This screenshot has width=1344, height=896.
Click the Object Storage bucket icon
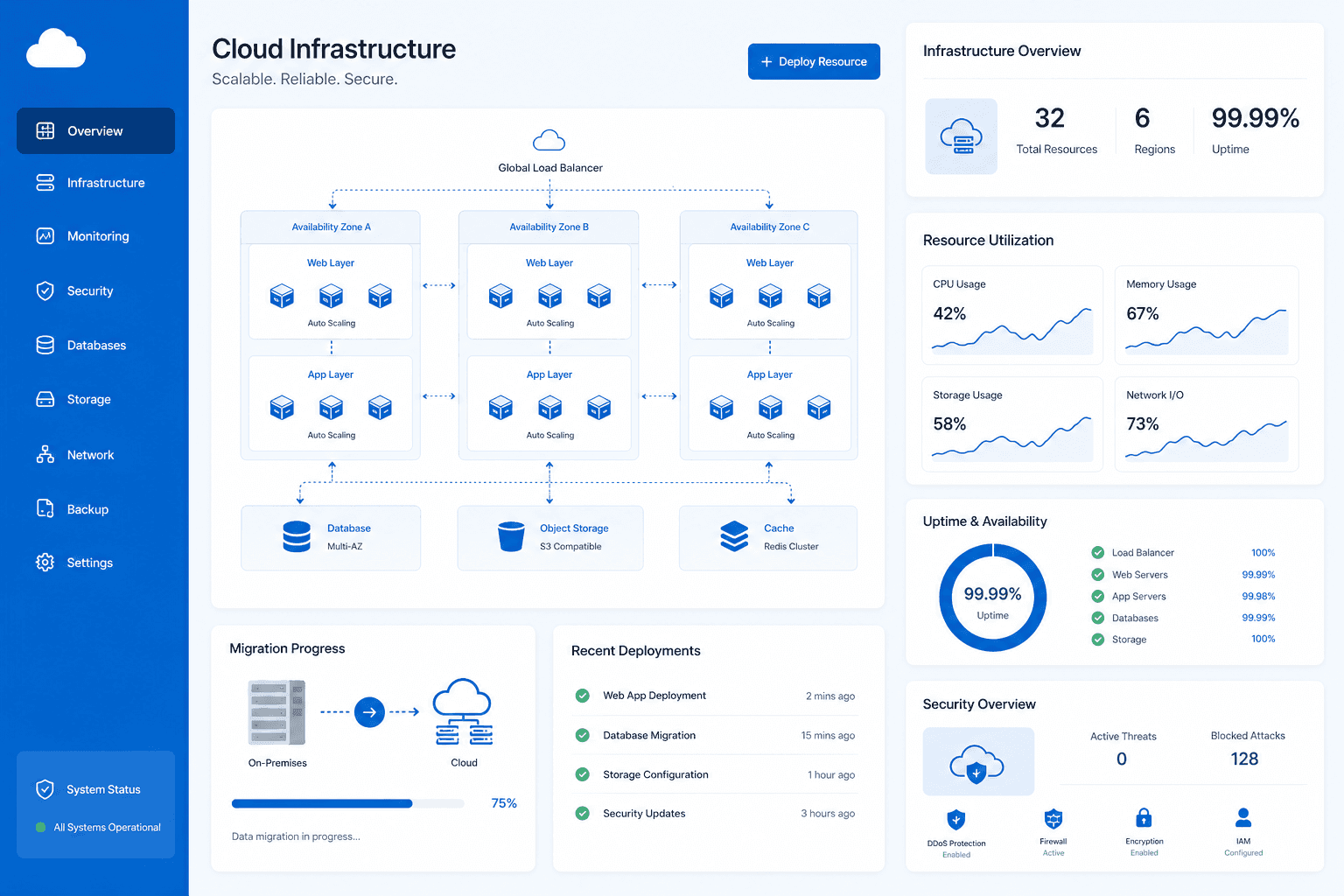click(511, 536)
